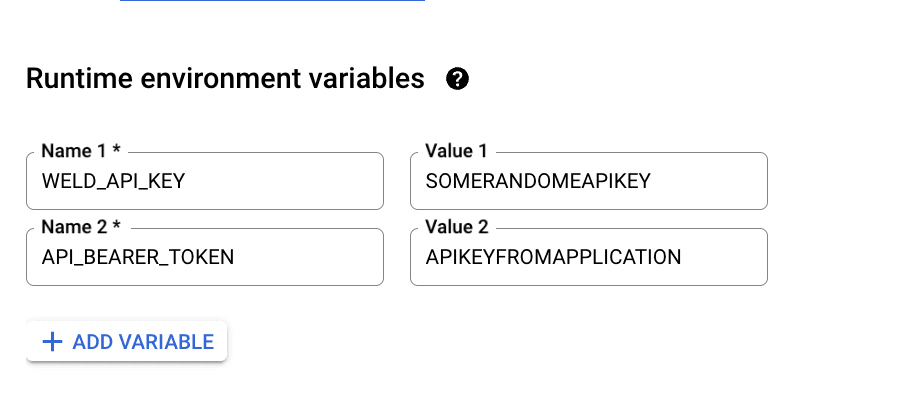Click the "Name 1 *" field label
The height and width of the screenshot is (412, 898).
pos(81,151)
